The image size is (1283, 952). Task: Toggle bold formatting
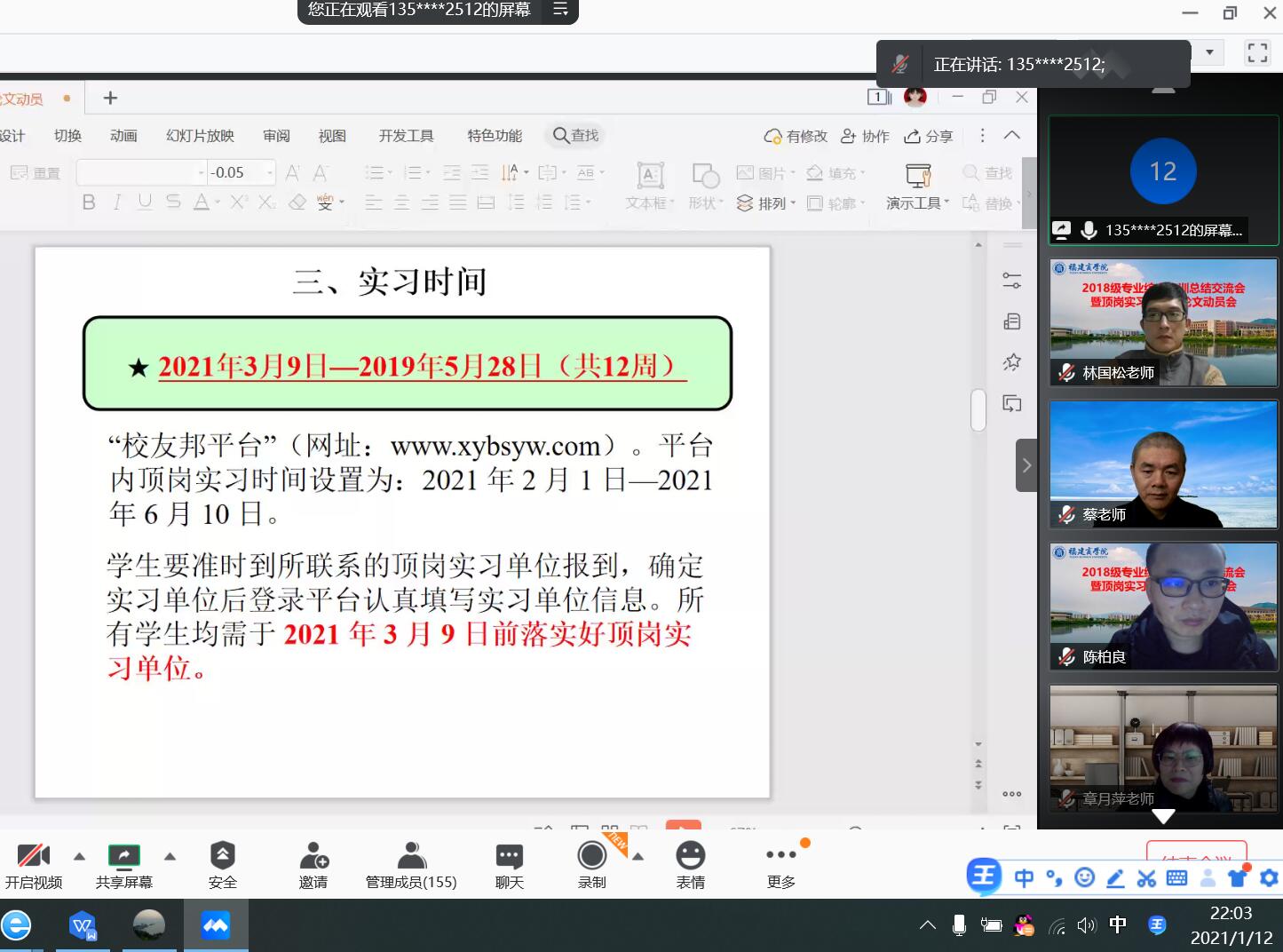point(88,202)
